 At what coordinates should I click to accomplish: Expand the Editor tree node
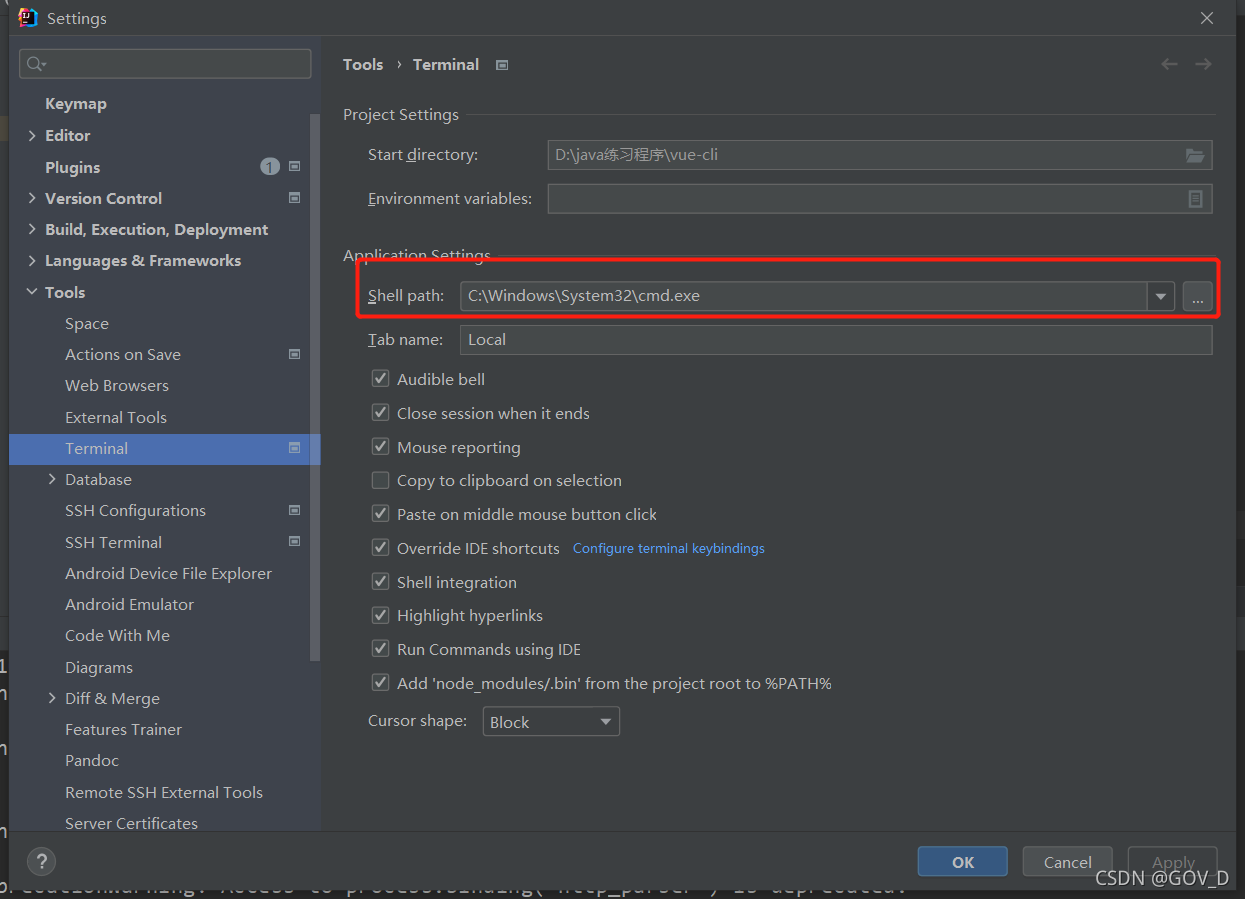click(33, 135)
